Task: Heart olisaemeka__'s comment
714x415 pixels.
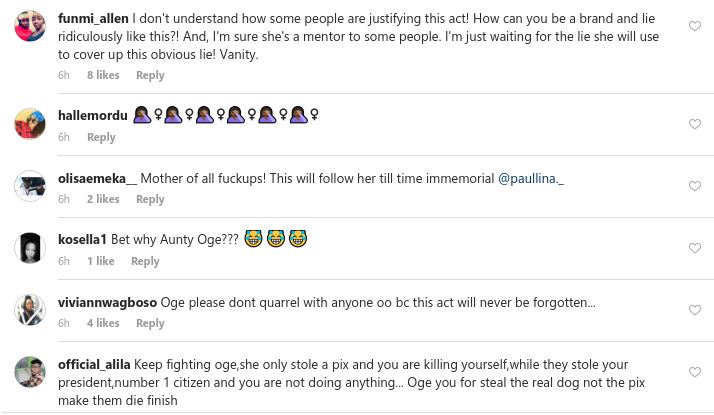Action: (695, 187)
